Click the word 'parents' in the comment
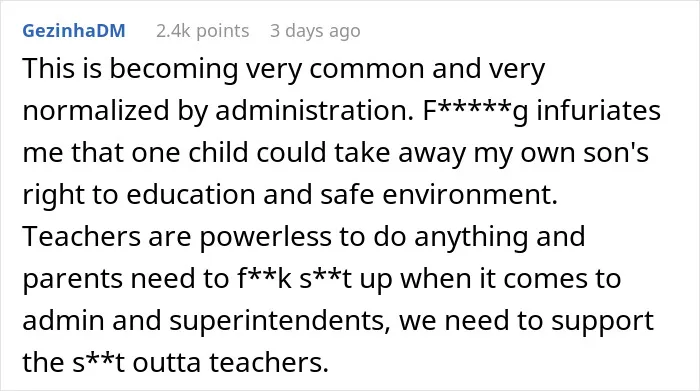 (72, 279)
